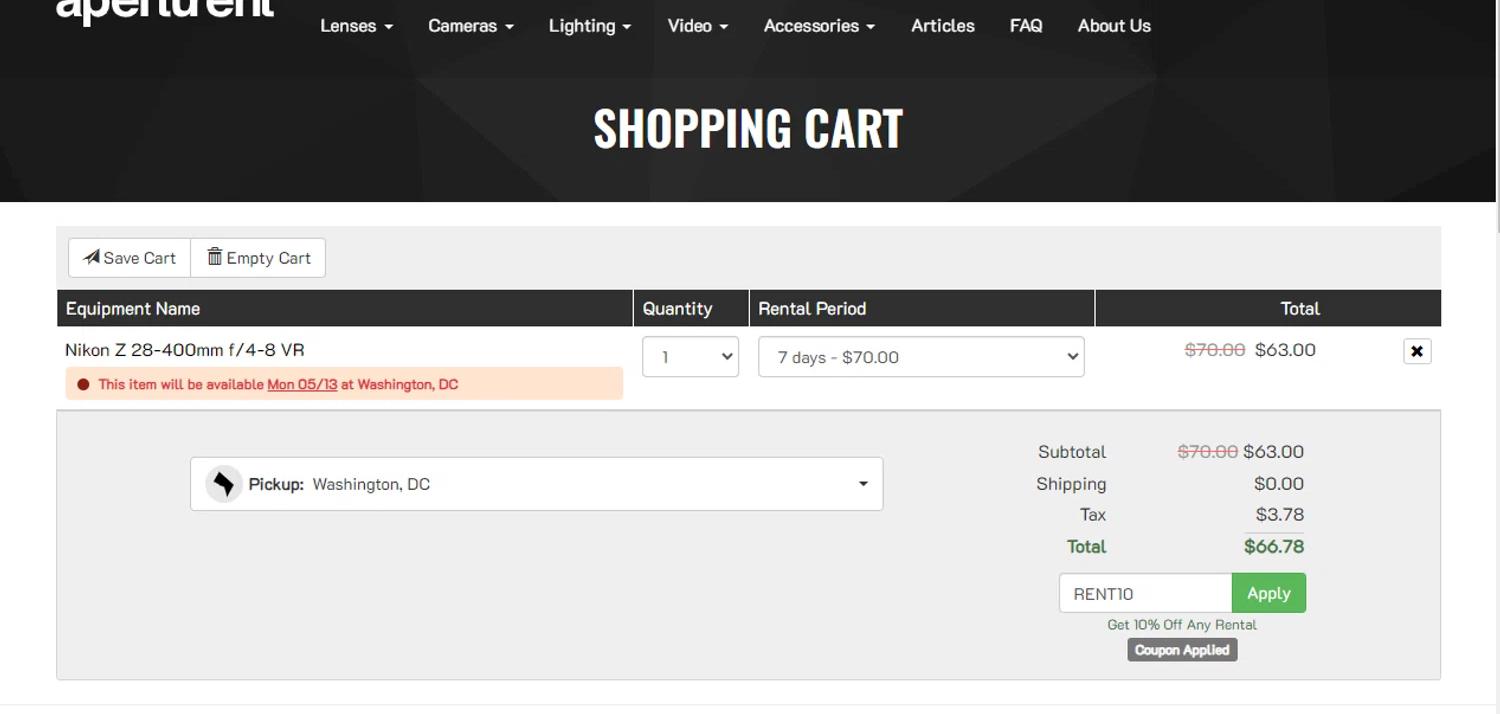Go to the Articles page
1500x714 pixels.
click(943, 26)
